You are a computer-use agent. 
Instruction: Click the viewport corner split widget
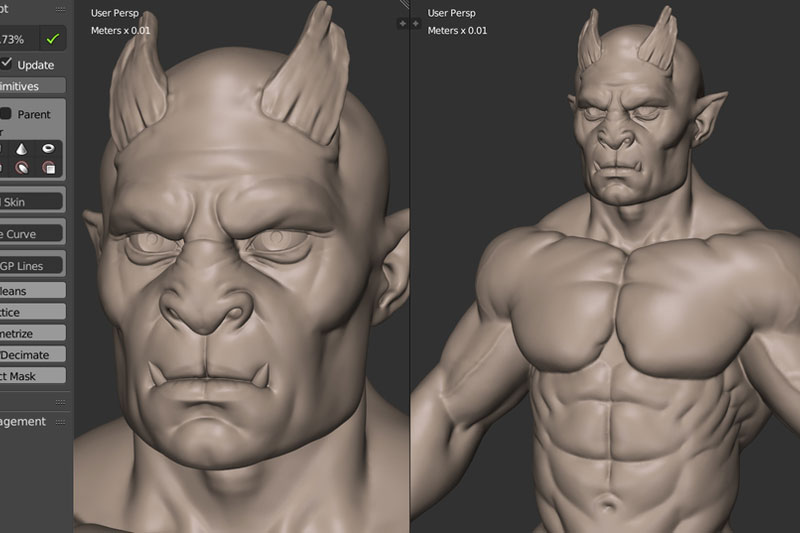tap(405, 4)
